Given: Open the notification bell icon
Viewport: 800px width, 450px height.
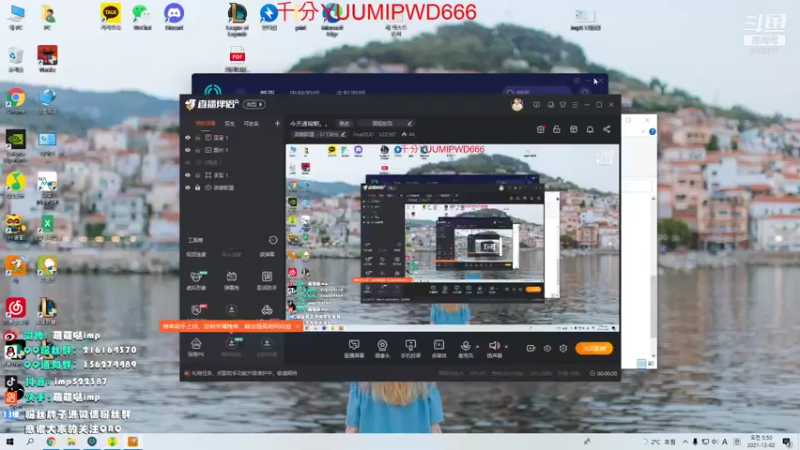Looking at the screenshot, I should point(590,130).
